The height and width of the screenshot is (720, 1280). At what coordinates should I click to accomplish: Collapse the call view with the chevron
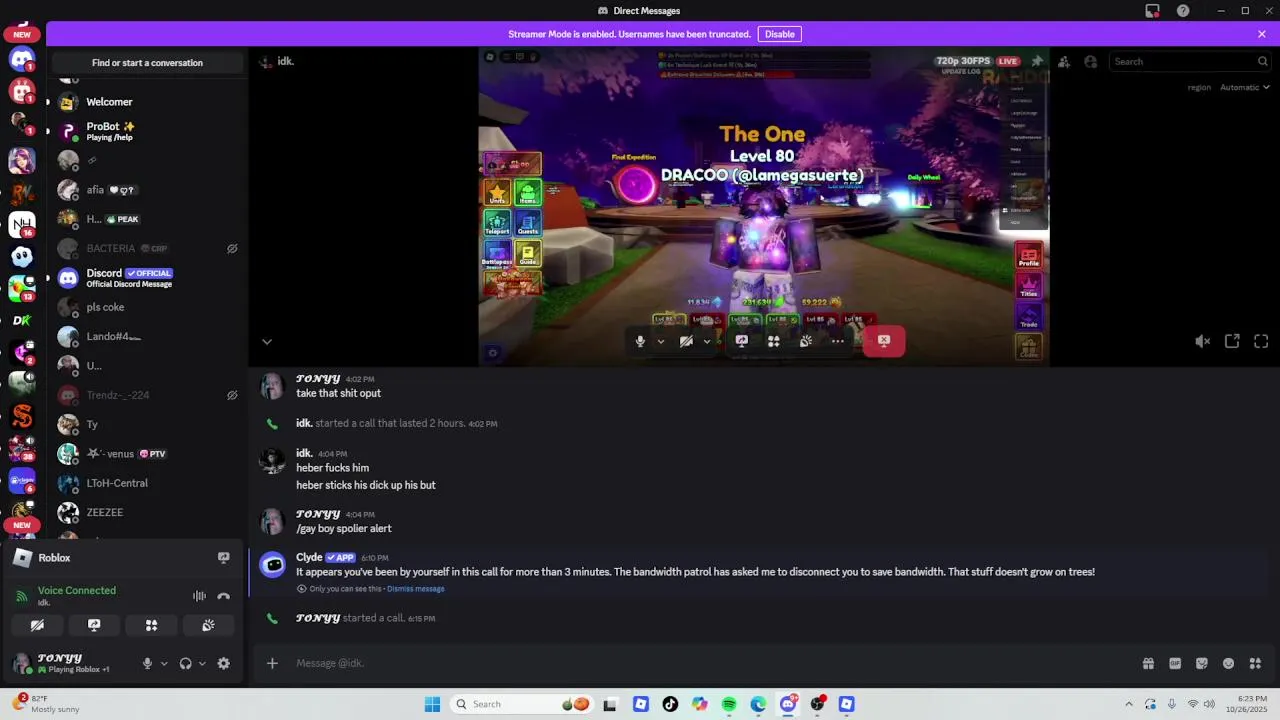coord(266,341)
